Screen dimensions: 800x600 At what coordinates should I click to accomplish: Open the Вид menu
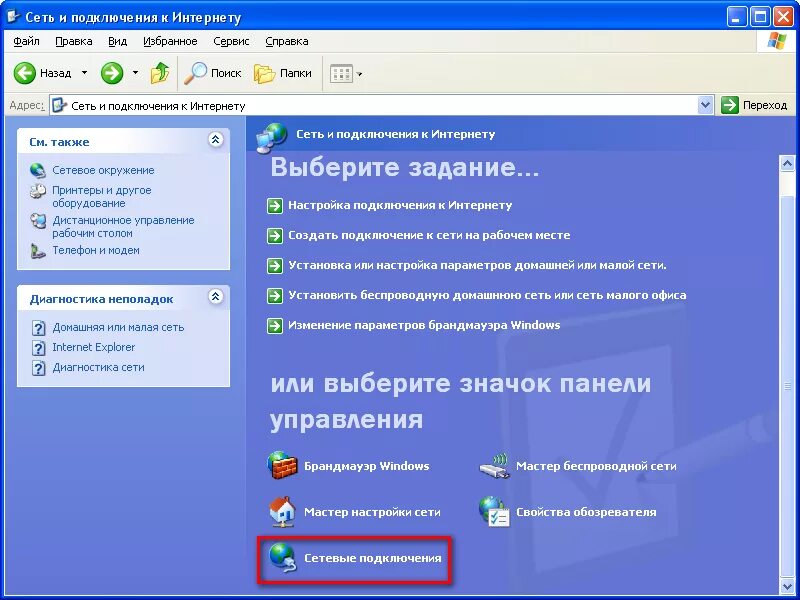[x=117, y=41]
